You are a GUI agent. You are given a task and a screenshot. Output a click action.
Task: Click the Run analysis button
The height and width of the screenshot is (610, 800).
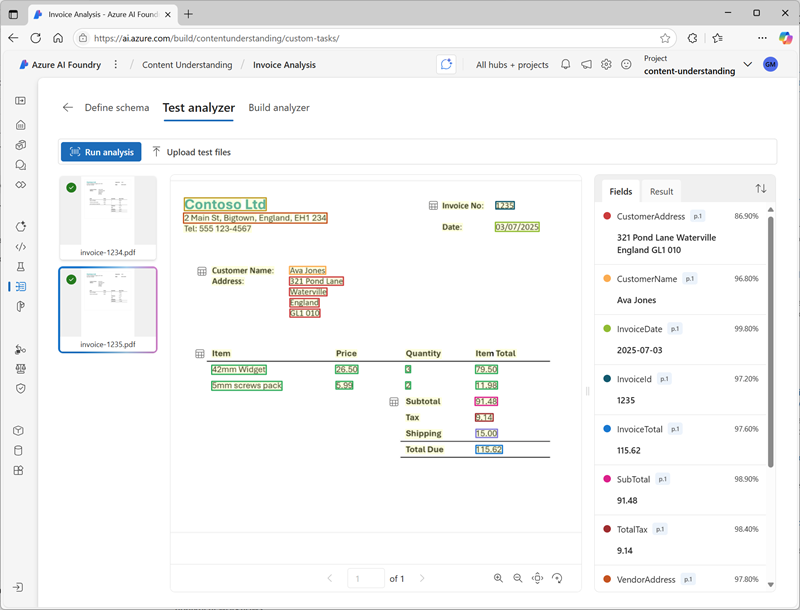click(101, 152)
